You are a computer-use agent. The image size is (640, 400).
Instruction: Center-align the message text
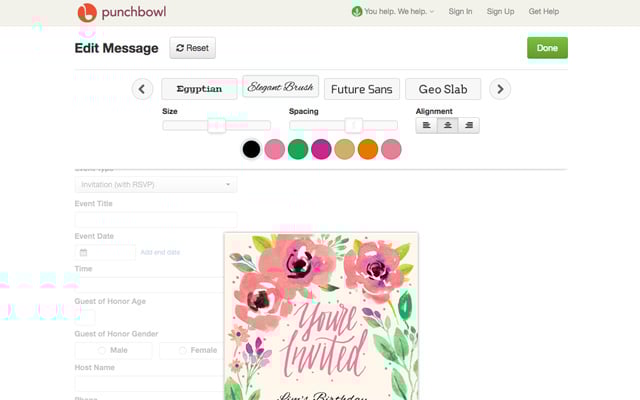448,125
